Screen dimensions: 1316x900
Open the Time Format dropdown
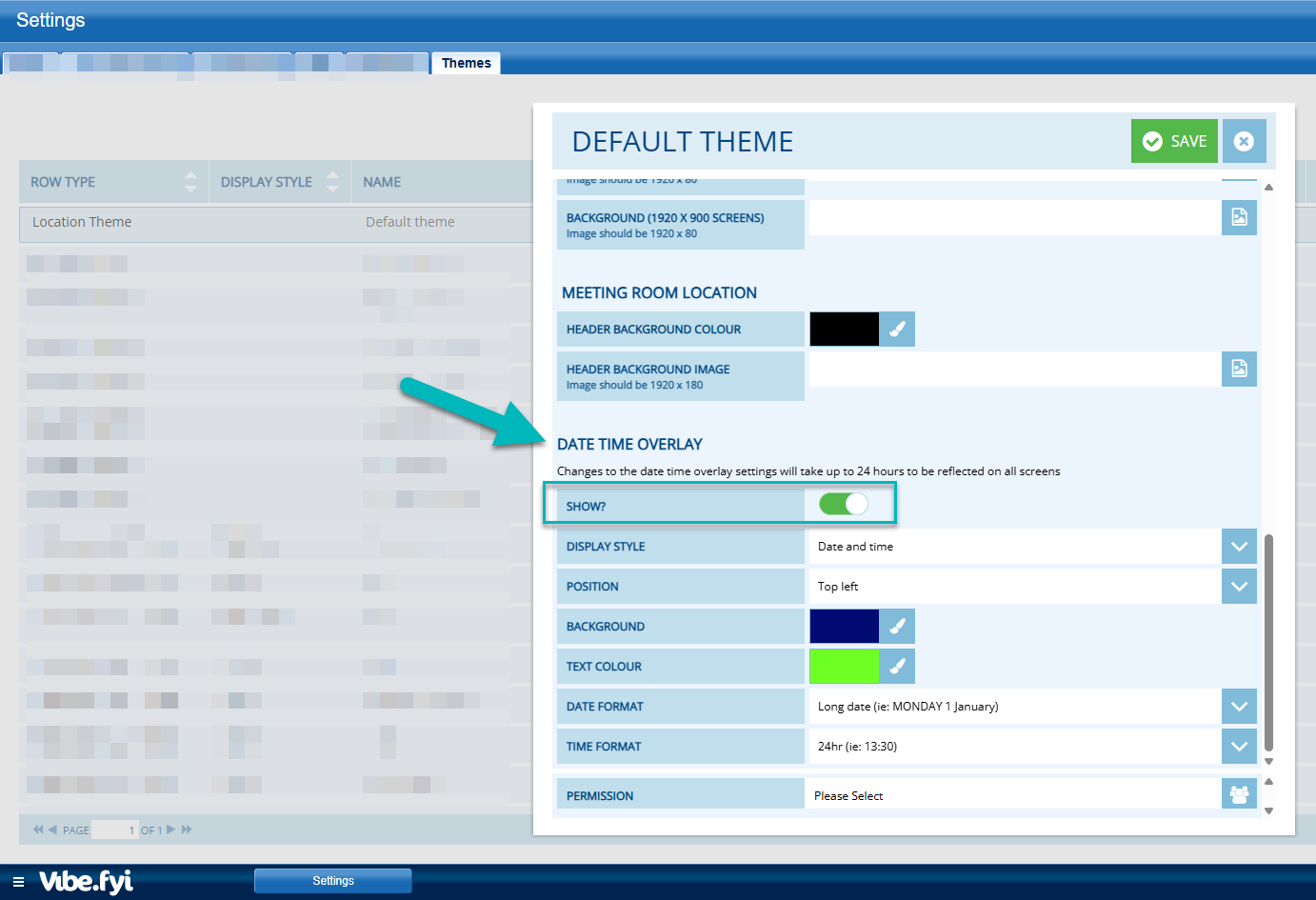(x=1239, y=747)
